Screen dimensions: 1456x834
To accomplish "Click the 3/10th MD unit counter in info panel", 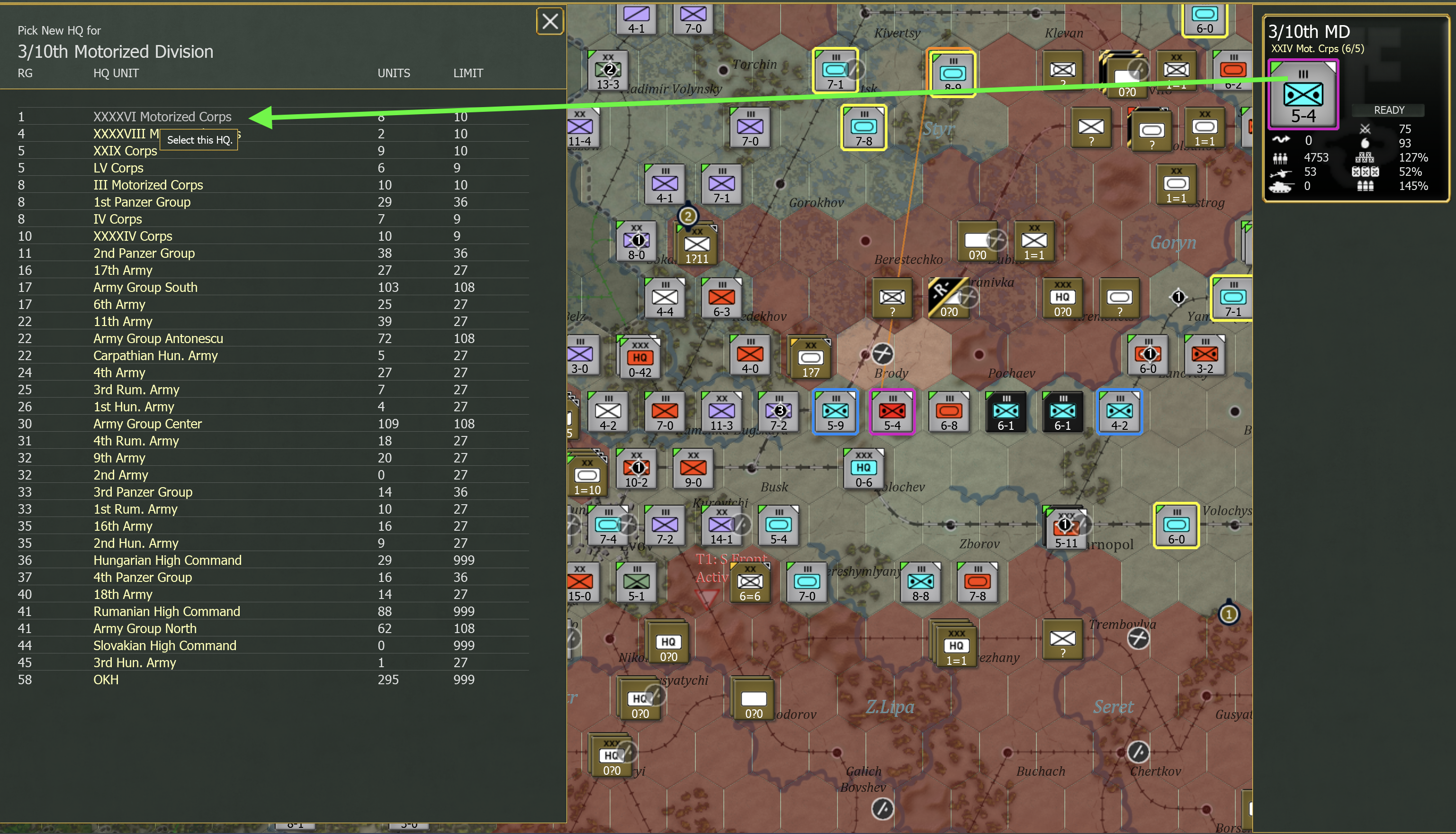I will click(1303, 95).
